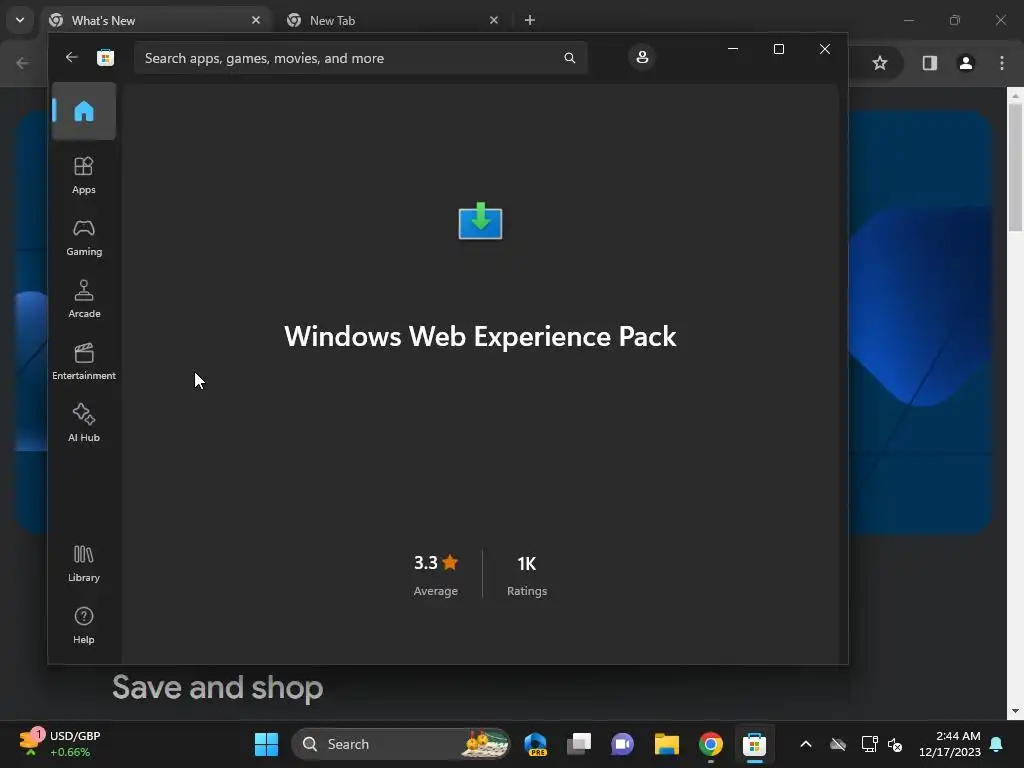1024x768 pixels.
Task: Minimize the Microsoft Store window
Action: coord(733,49)
